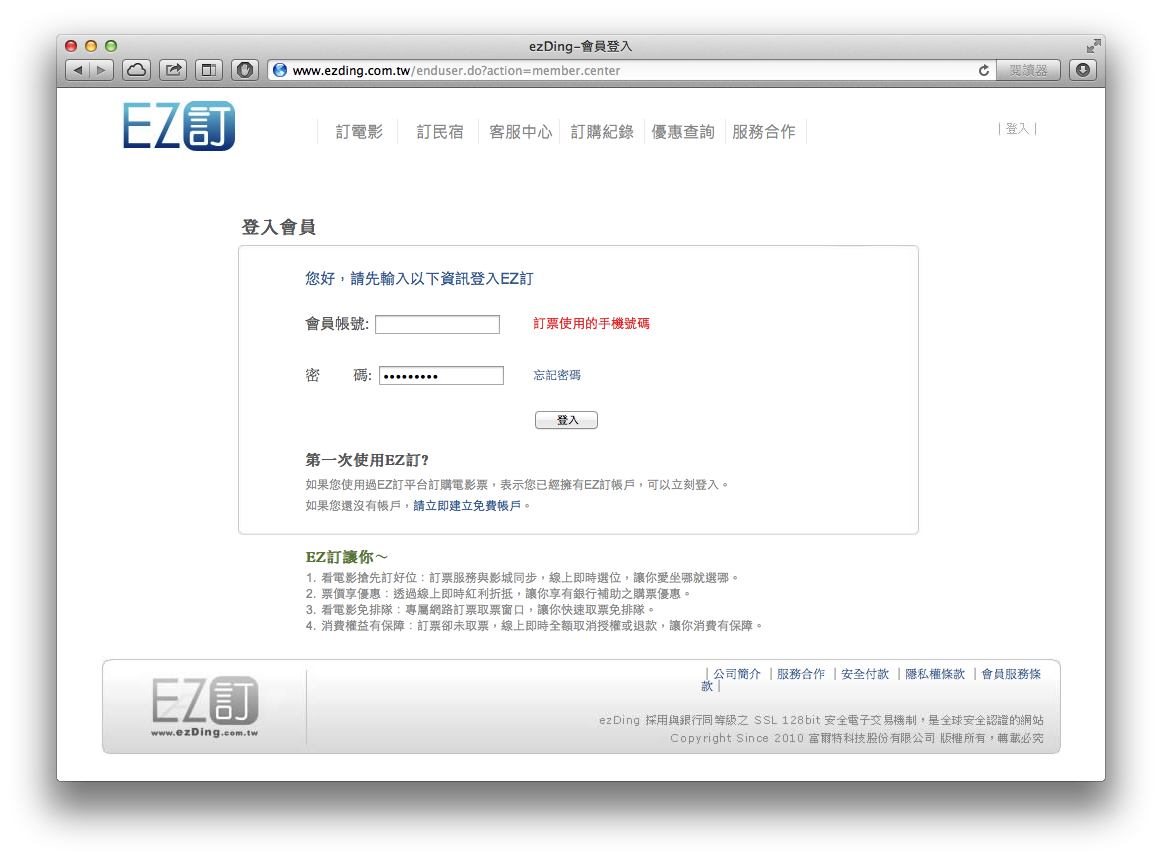The image size is (1162, 860).
Task: Open the 訂民宿 menu item
Action: pos(439,132)
